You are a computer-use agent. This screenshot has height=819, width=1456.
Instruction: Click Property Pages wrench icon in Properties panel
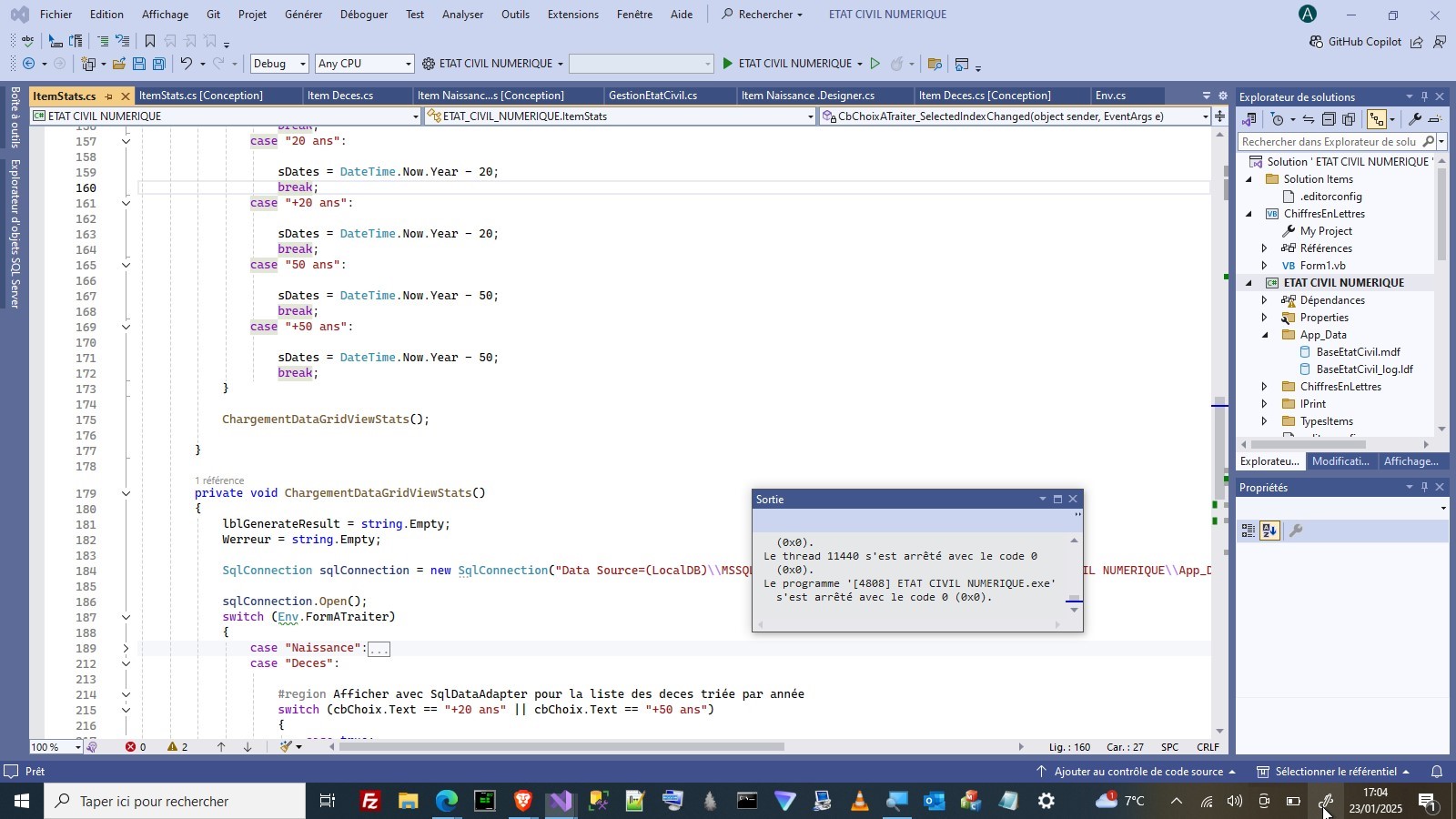(1297, 531)
